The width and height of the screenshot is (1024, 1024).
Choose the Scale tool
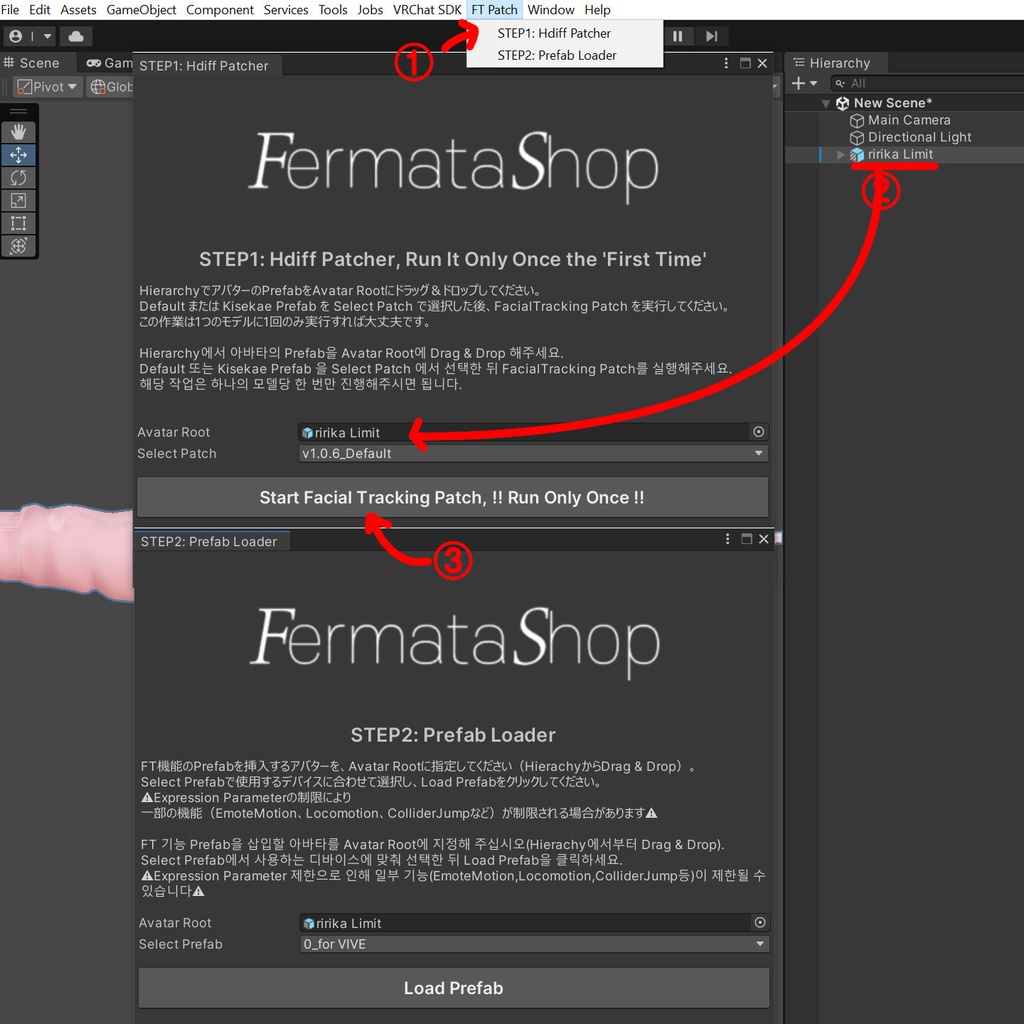coord(18,200)
